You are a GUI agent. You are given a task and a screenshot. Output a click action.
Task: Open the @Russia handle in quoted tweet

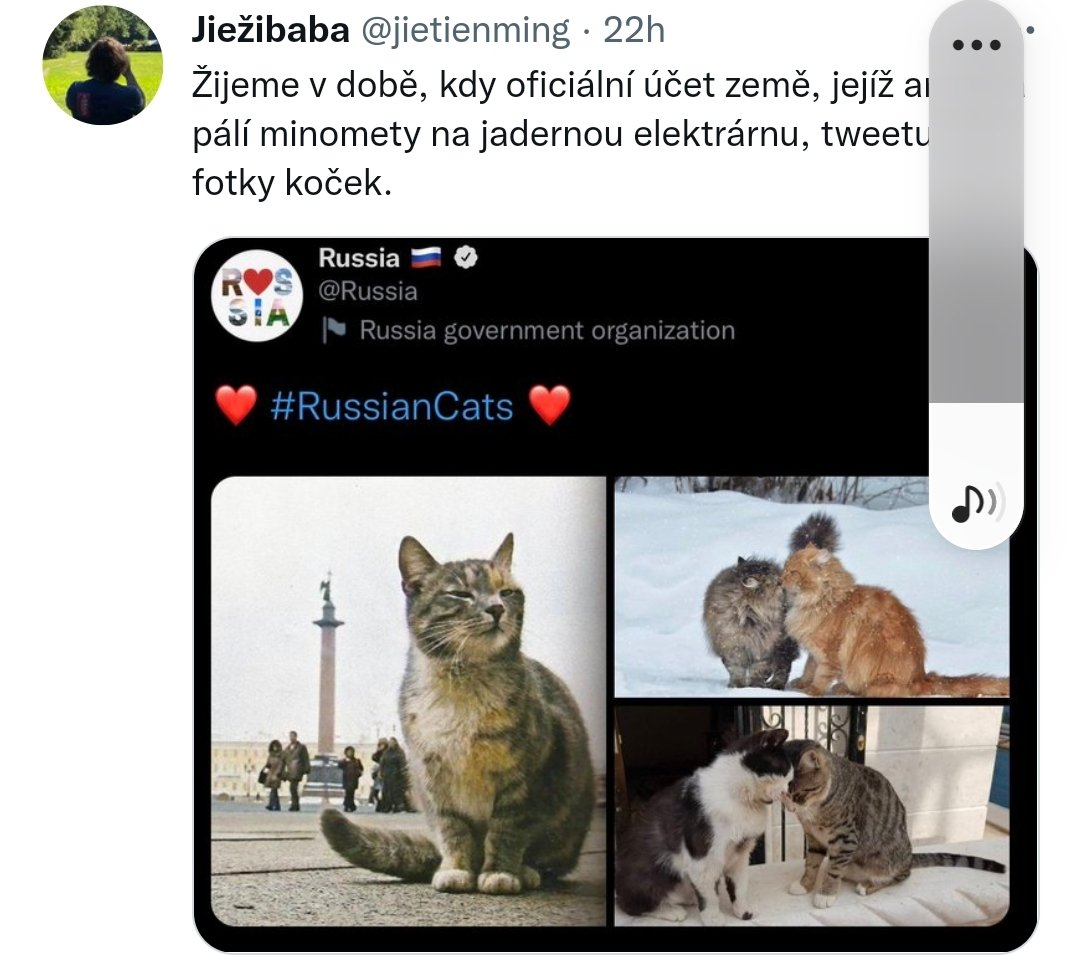coord(367,292)
